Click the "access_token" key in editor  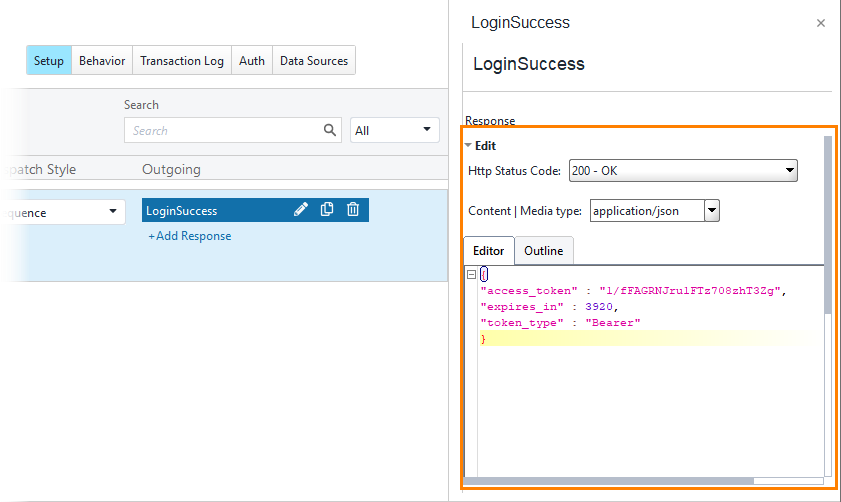529,291
